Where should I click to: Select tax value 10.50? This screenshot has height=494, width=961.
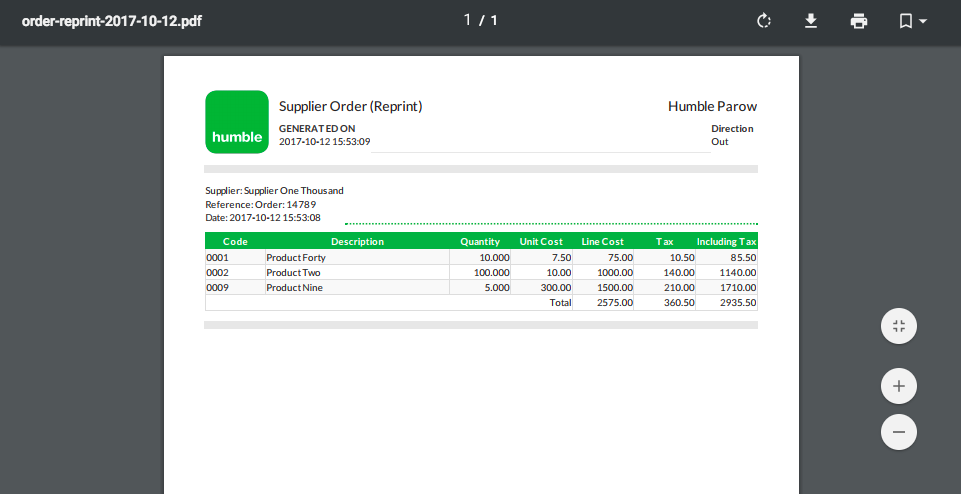tap(682, 257)
